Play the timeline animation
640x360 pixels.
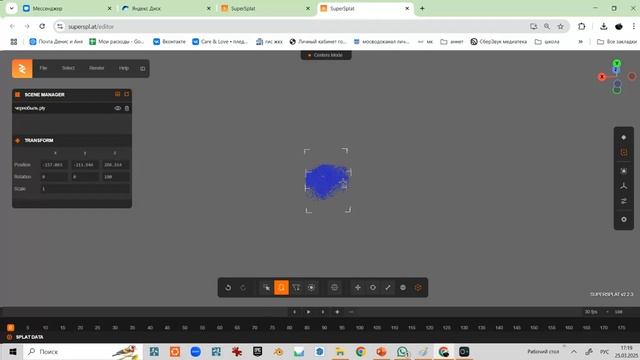click(309, 312)
